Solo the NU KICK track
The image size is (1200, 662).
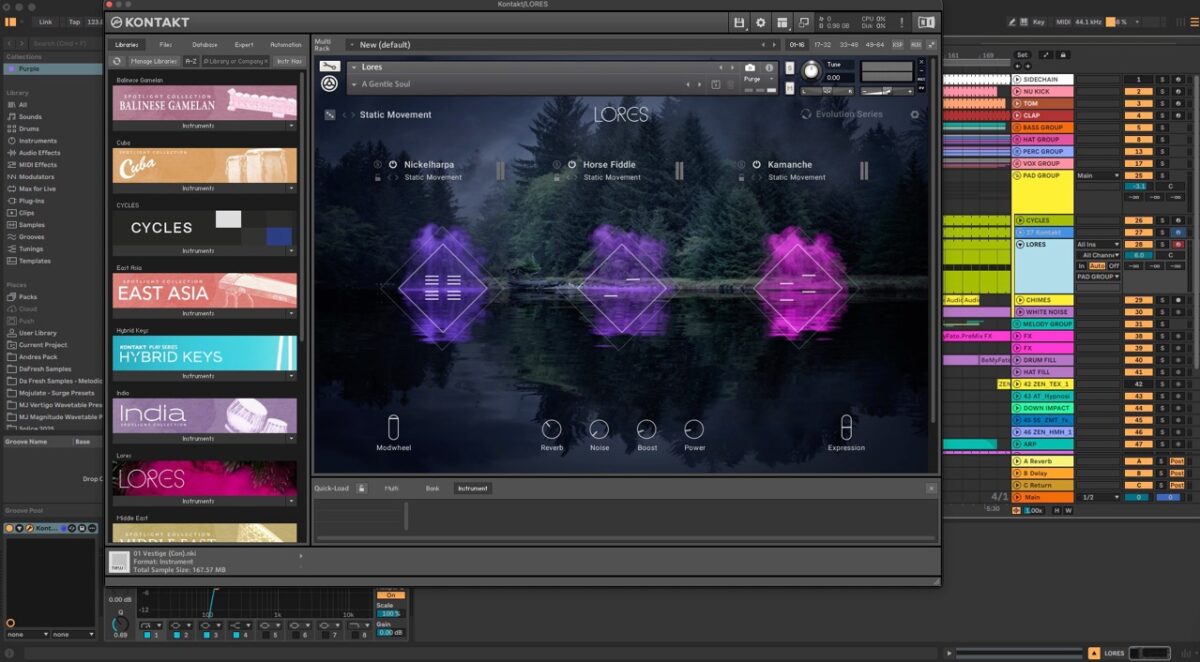1162,91
